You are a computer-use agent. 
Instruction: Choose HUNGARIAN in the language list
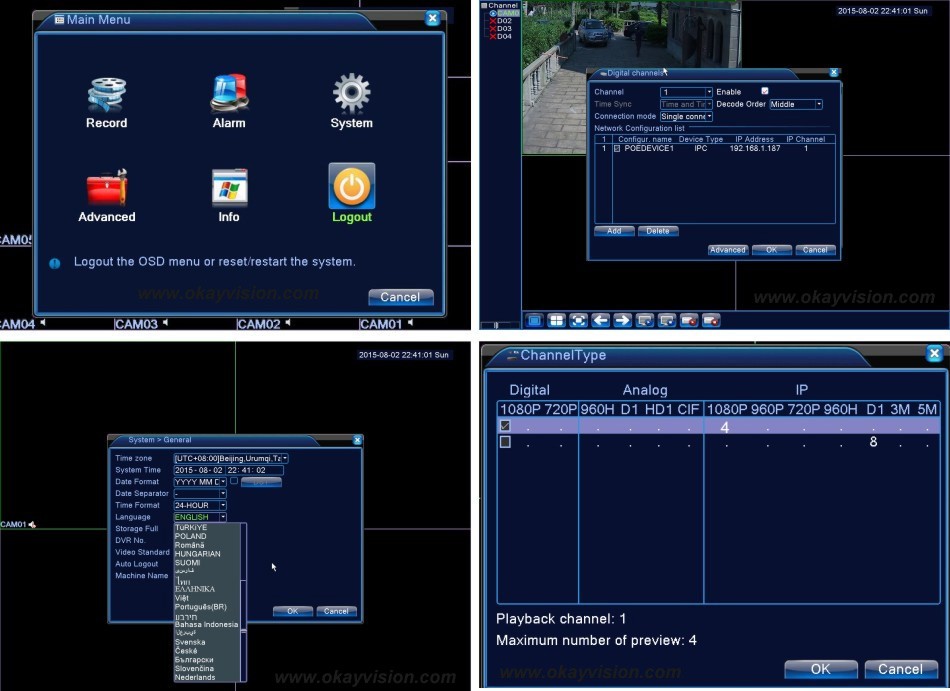tap(197, 553)
